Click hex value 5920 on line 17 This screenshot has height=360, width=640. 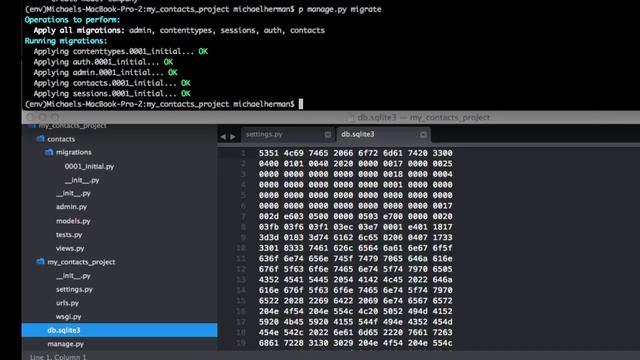click(x=269, y=322)
